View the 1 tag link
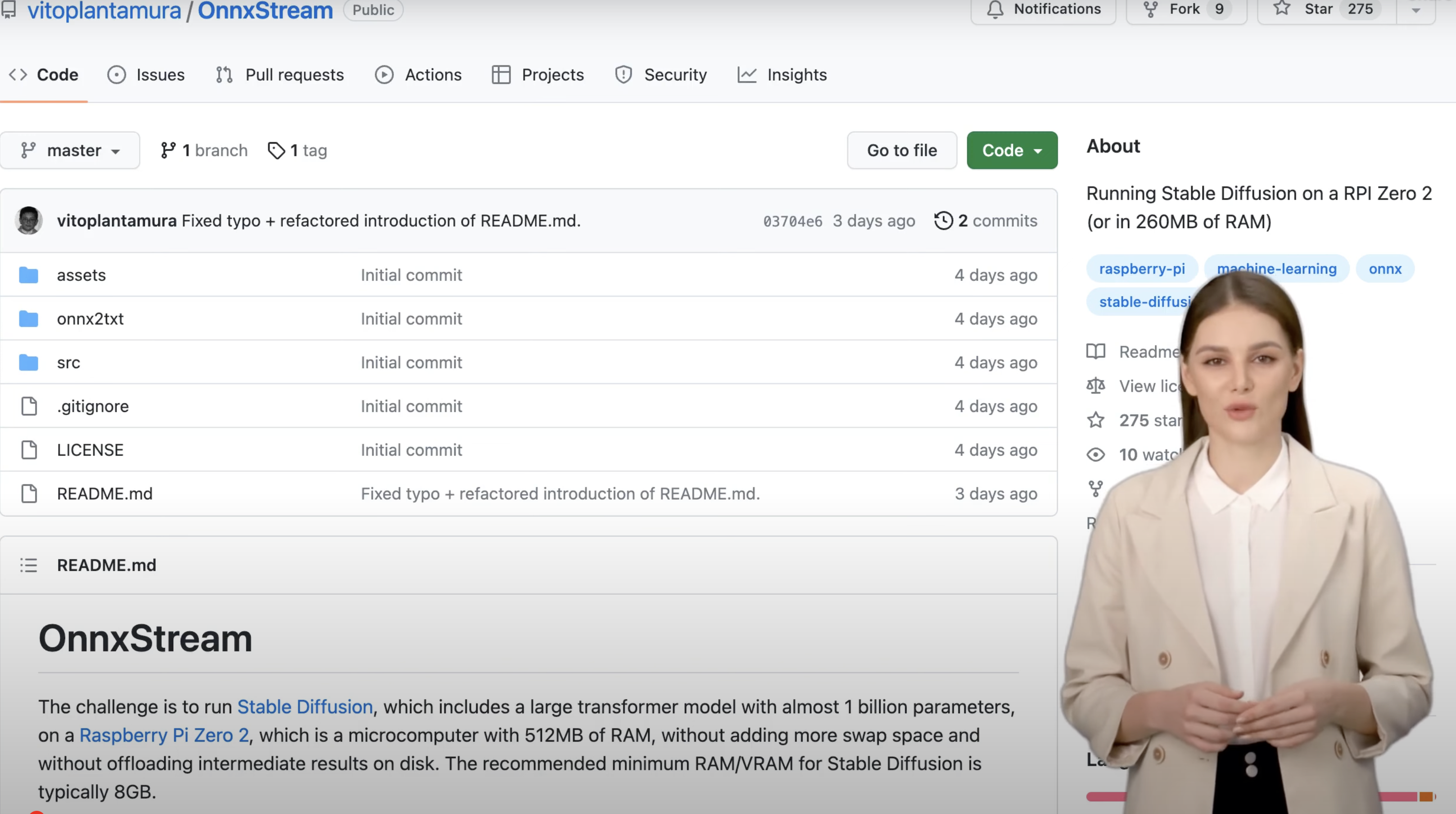1456x814 pixels. [297, 150]
